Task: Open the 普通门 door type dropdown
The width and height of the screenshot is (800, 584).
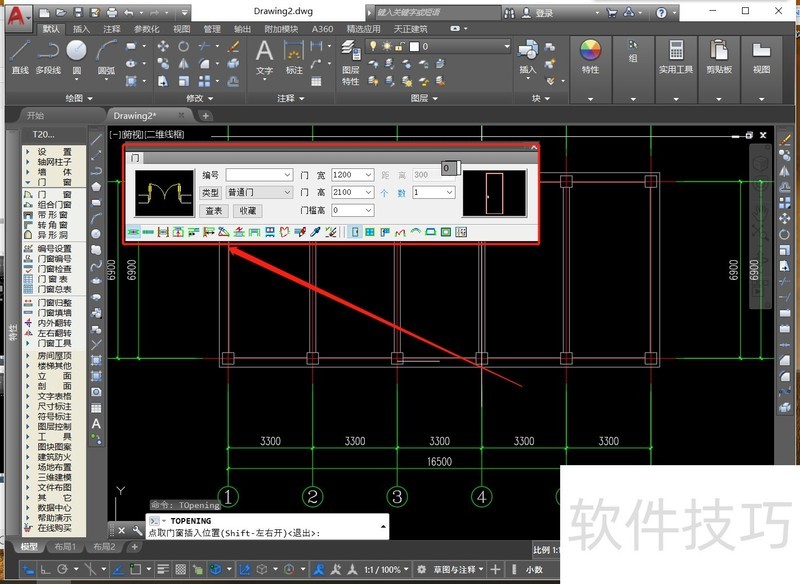Action: 286,192
